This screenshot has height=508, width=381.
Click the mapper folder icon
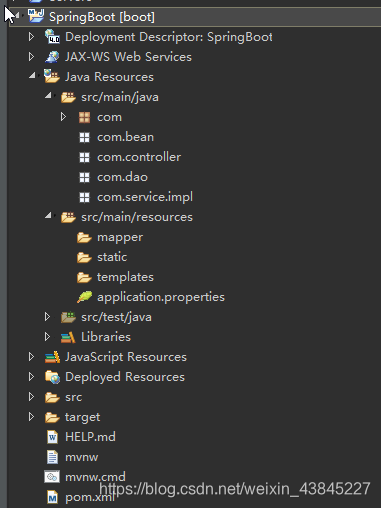click(x=84, y=237)
